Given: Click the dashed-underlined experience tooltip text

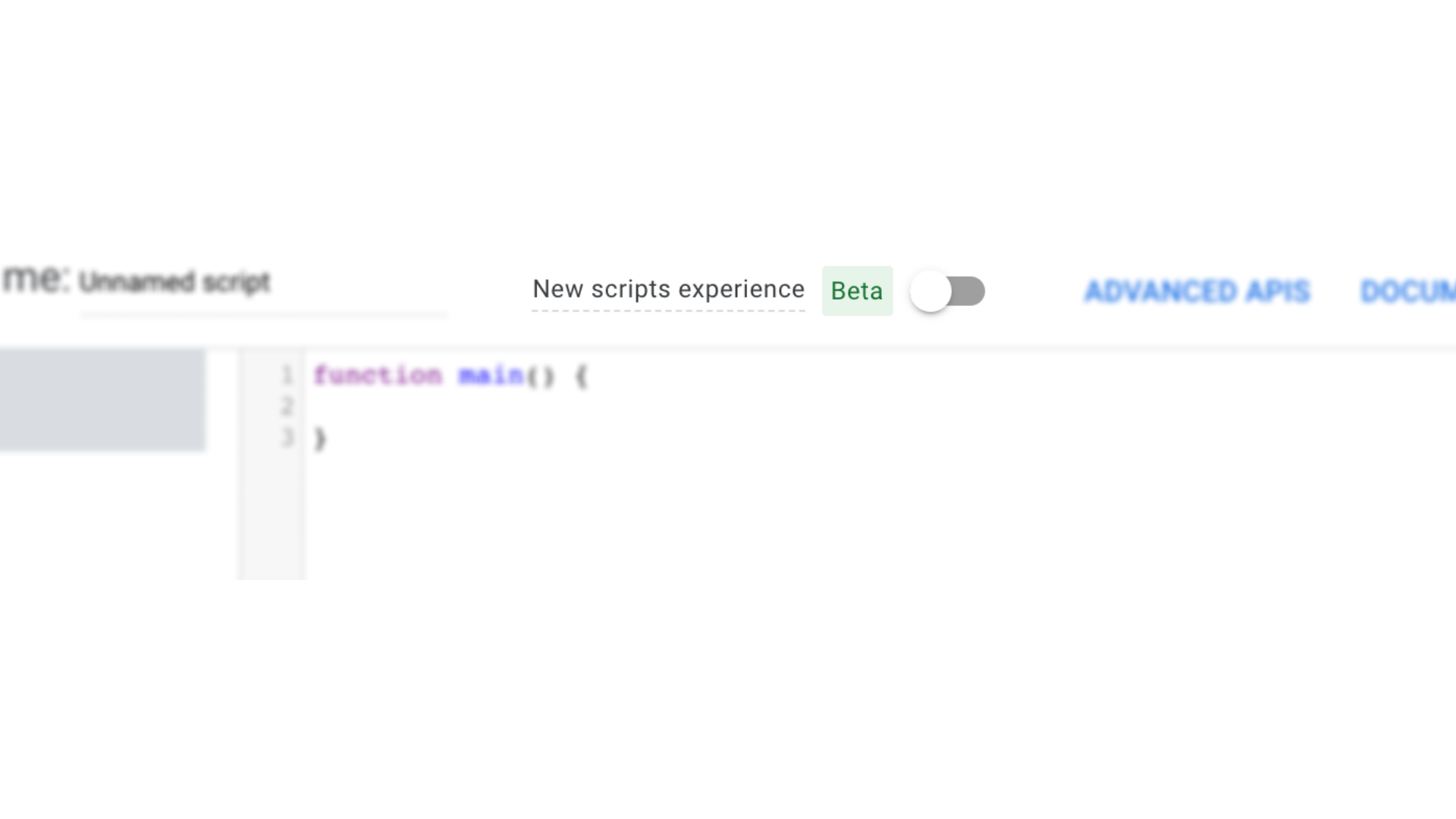Looking at the screenshot, I should click(x=668, y=290).
